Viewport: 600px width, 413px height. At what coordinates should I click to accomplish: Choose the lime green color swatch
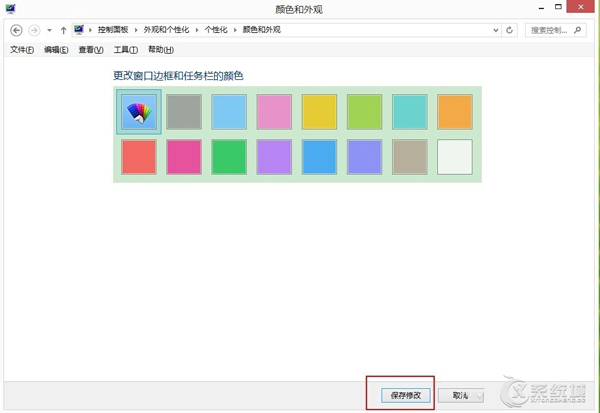(365, 112)
